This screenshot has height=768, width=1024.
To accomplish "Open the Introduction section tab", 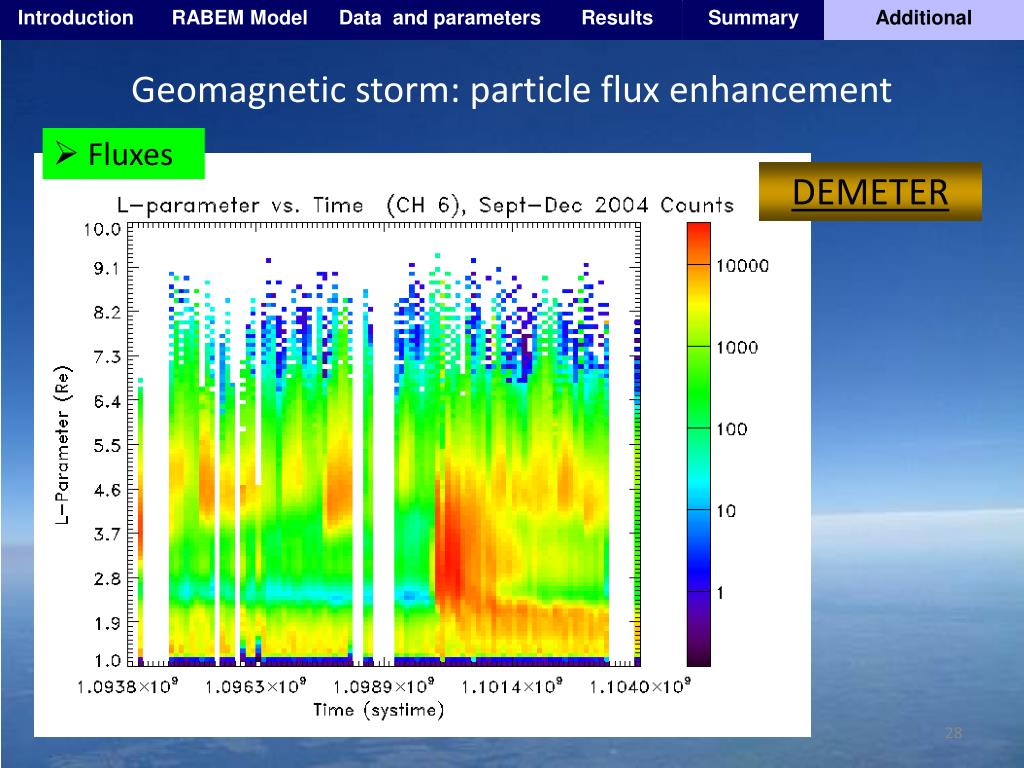I will coord(76,18).
